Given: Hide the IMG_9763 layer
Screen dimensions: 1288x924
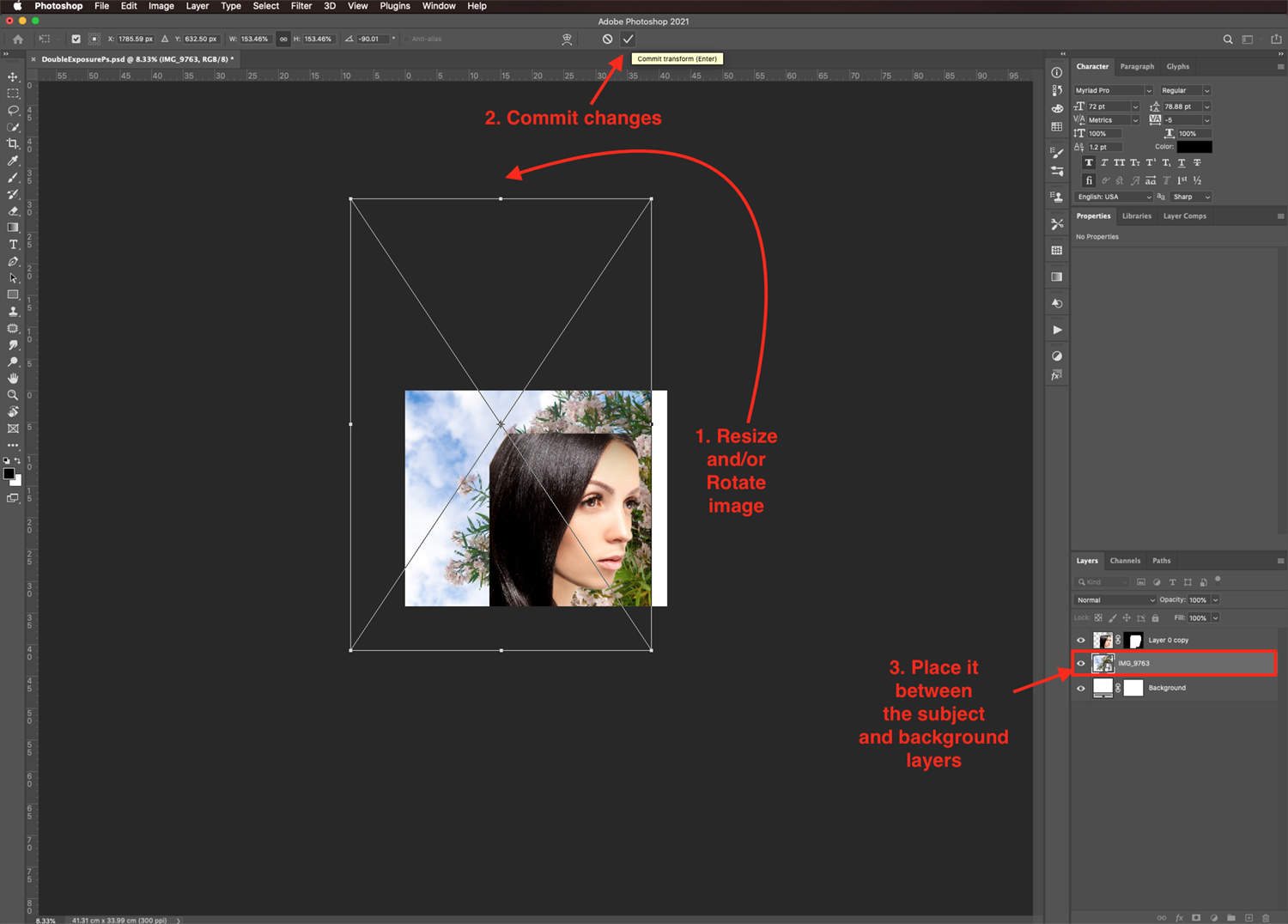Looking at the screenshot, I should (1081, 663).
